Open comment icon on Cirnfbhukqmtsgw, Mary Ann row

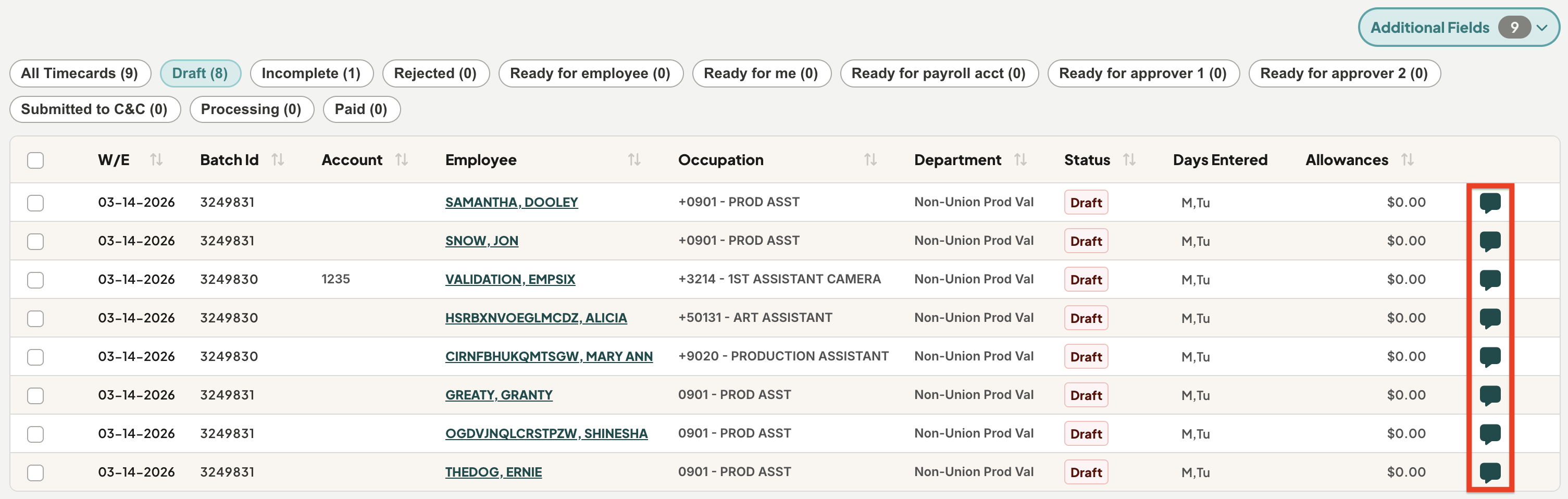pyautogui.click(x=1490, y=357)
